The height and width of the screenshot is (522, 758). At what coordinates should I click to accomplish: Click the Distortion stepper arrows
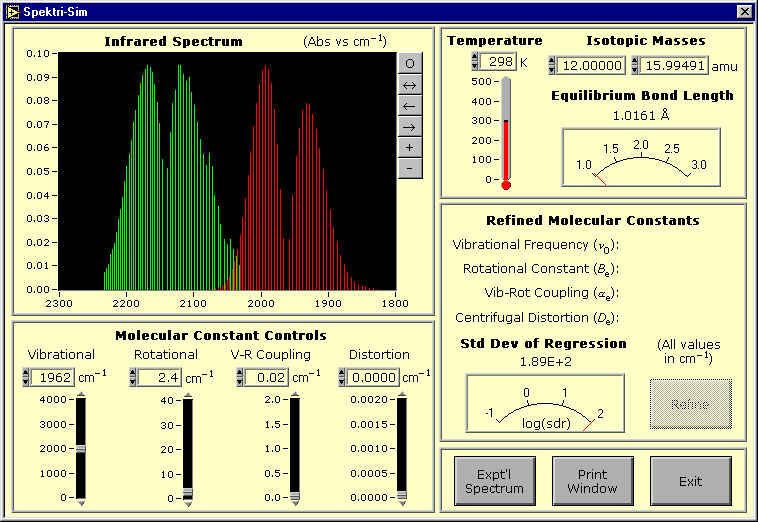pyautogui.click(x=344, y=377)
